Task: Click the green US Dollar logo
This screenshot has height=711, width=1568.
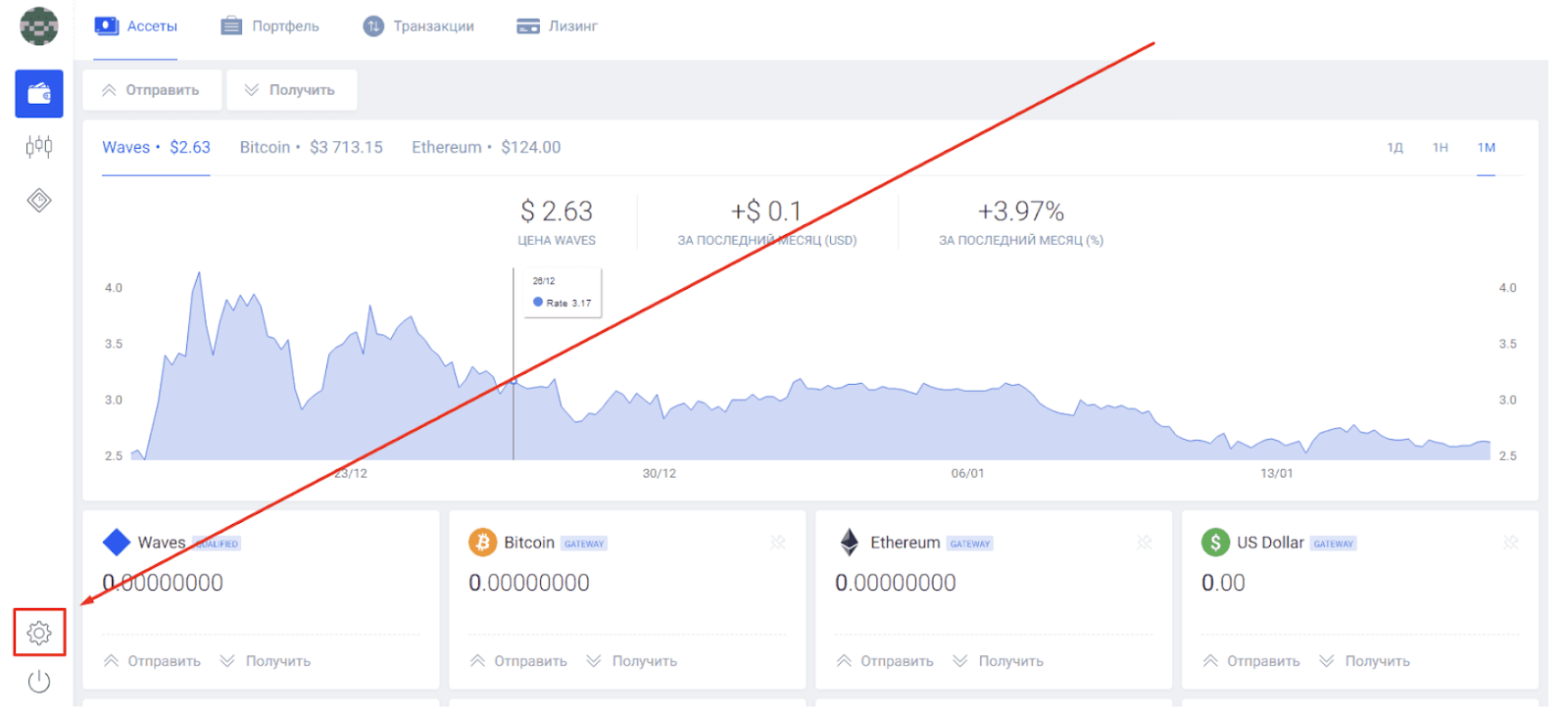Action: 1215,542
